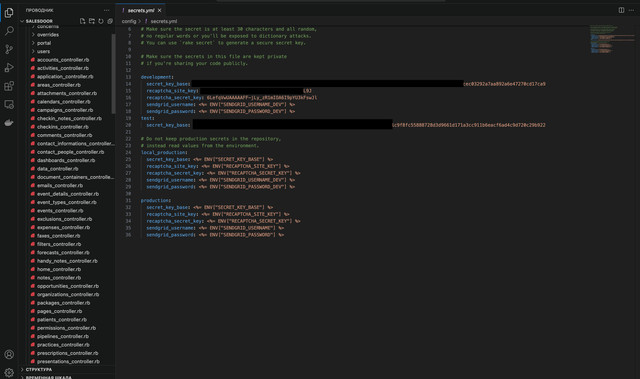The width and height of the screenshot is (640, 379).
Task: Open home_controller.rb file
Action: point(59,269)
